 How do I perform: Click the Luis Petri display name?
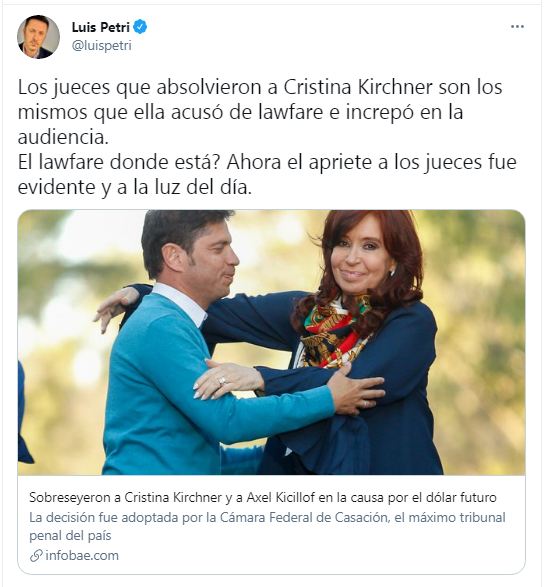pyautogui.click(x=101, y=27)
